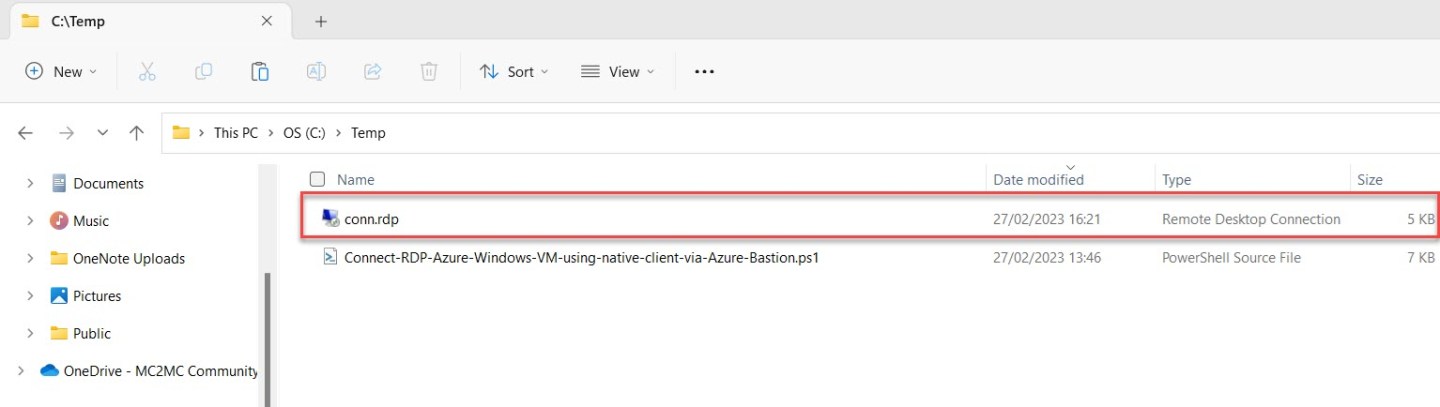The height and width of the screenshot is (407, 1440).
Task: Click PowerShell Source File type cell
Action: 1231,257
